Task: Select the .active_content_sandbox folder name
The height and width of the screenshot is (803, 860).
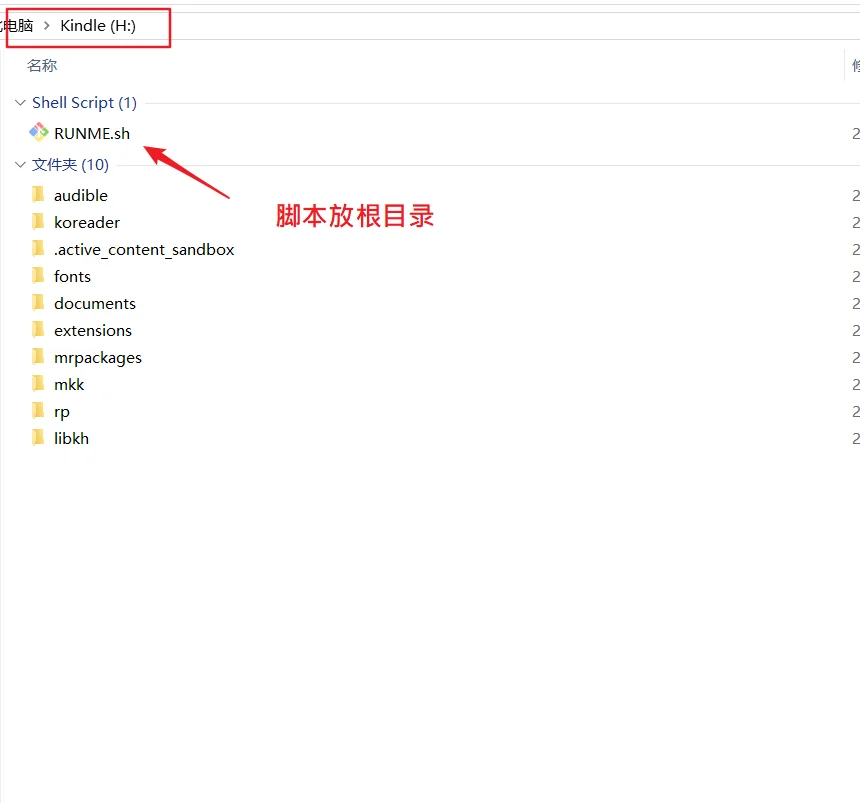Action: point(144,250)
